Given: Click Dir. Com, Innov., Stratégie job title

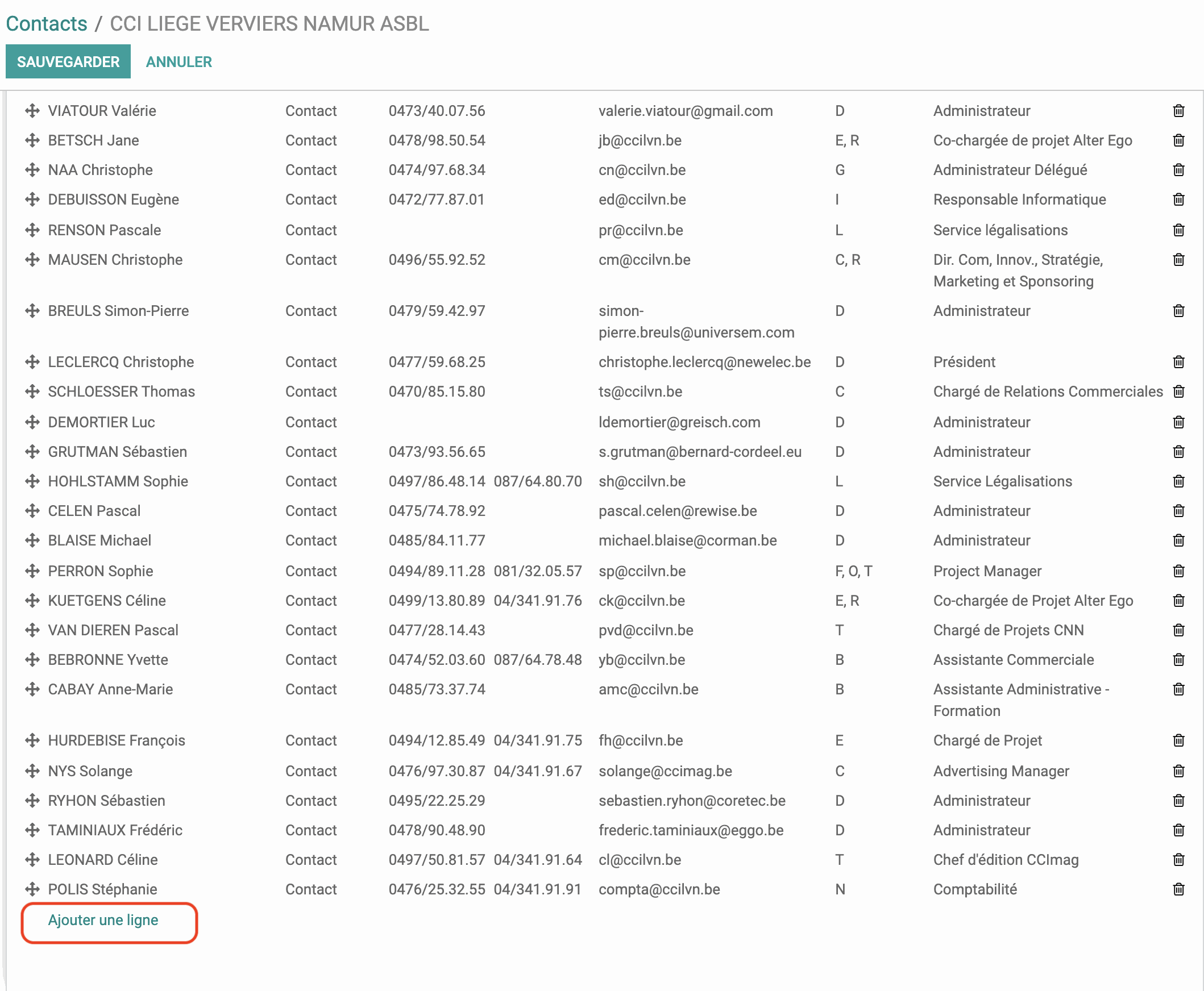Looking at the screenshot, I should [1018, 270].
